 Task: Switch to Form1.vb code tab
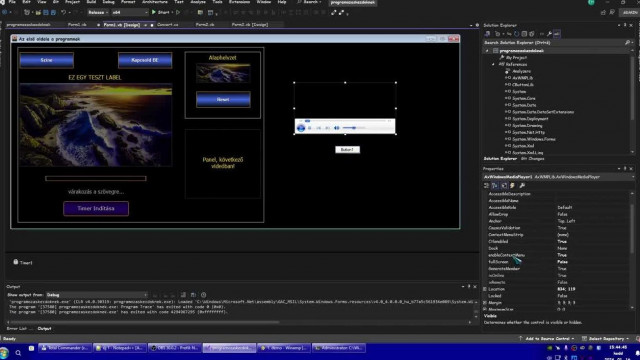click(77, 24)
